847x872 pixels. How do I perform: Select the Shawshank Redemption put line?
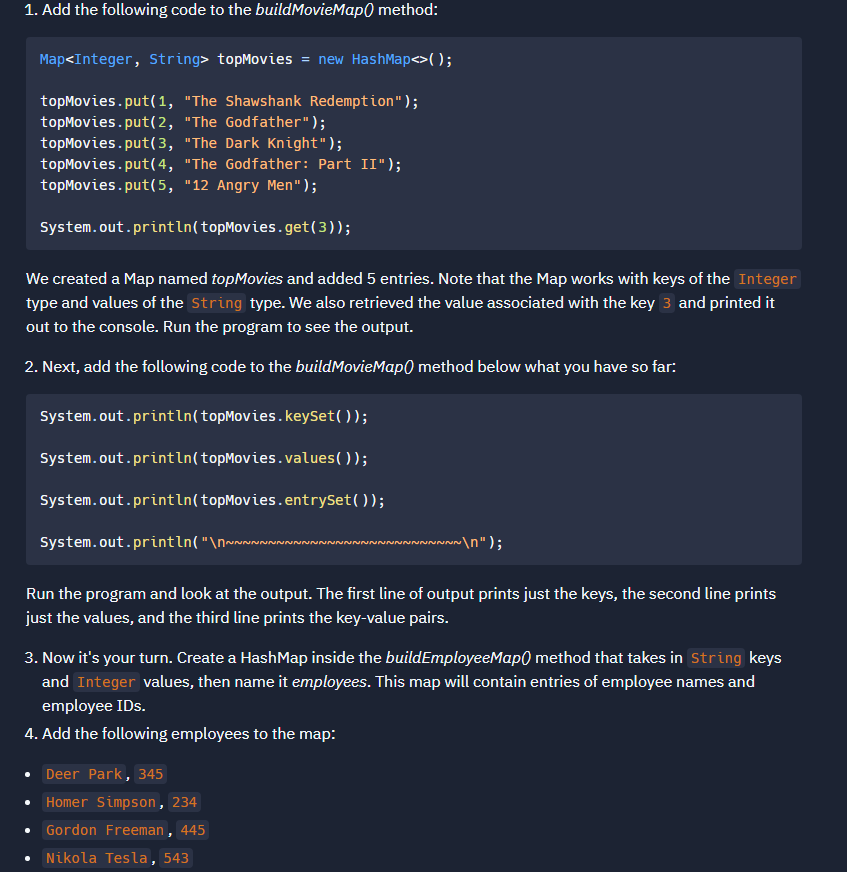coord(228,100)
